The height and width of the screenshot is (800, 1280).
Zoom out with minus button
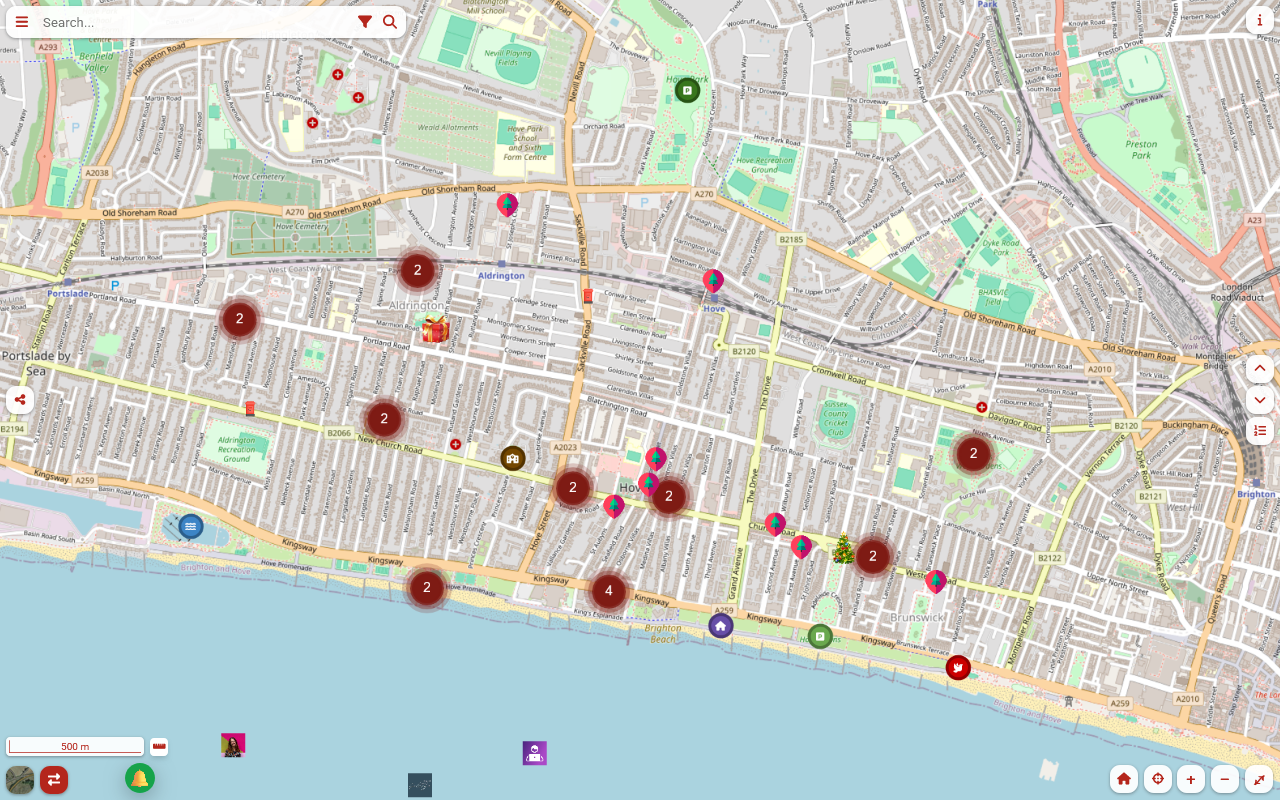(1224, 779)
